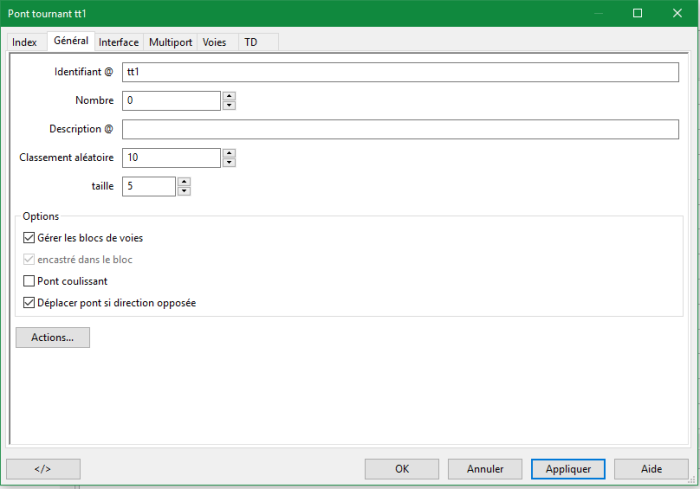Increase the Nombre value with up arrow
This screenshot has width=700, height=489.
[x=229, y=96]
